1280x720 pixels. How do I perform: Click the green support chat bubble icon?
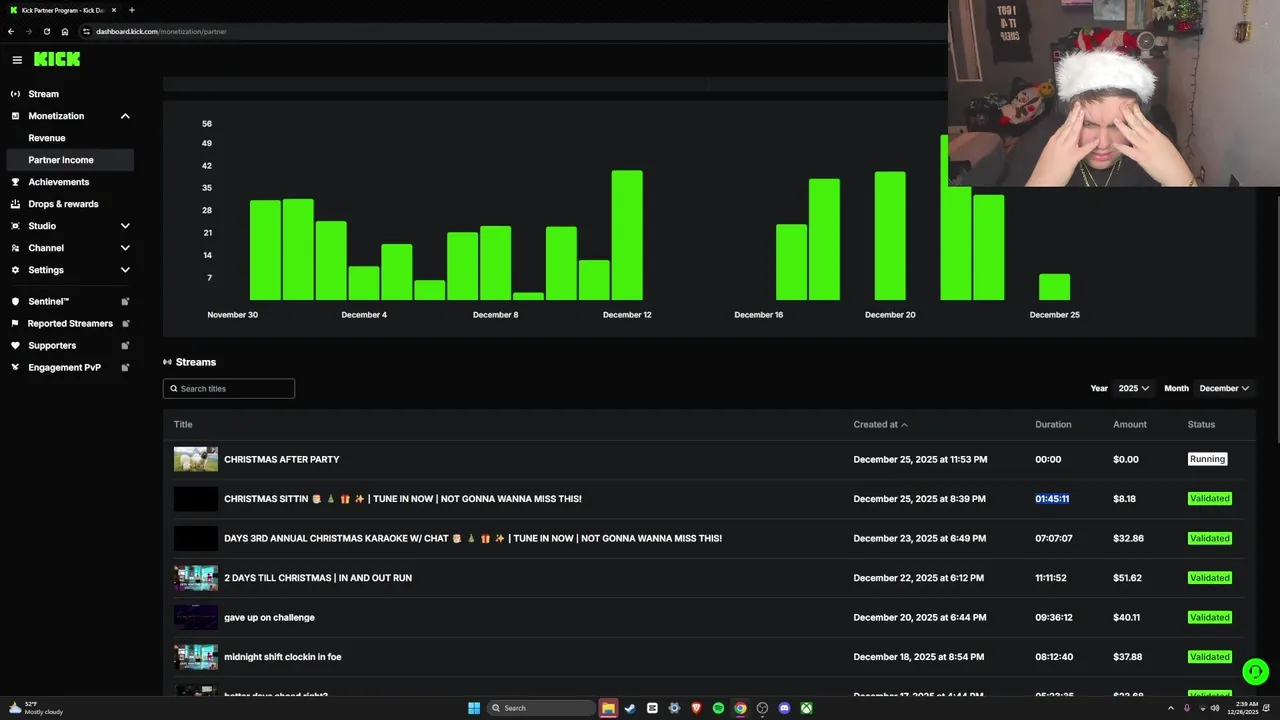1255,671
